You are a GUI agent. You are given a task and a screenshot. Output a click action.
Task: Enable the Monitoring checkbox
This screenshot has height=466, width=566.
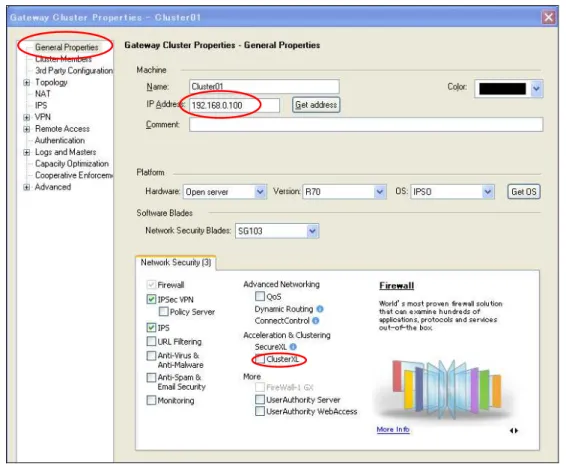(x=151, y=400)
